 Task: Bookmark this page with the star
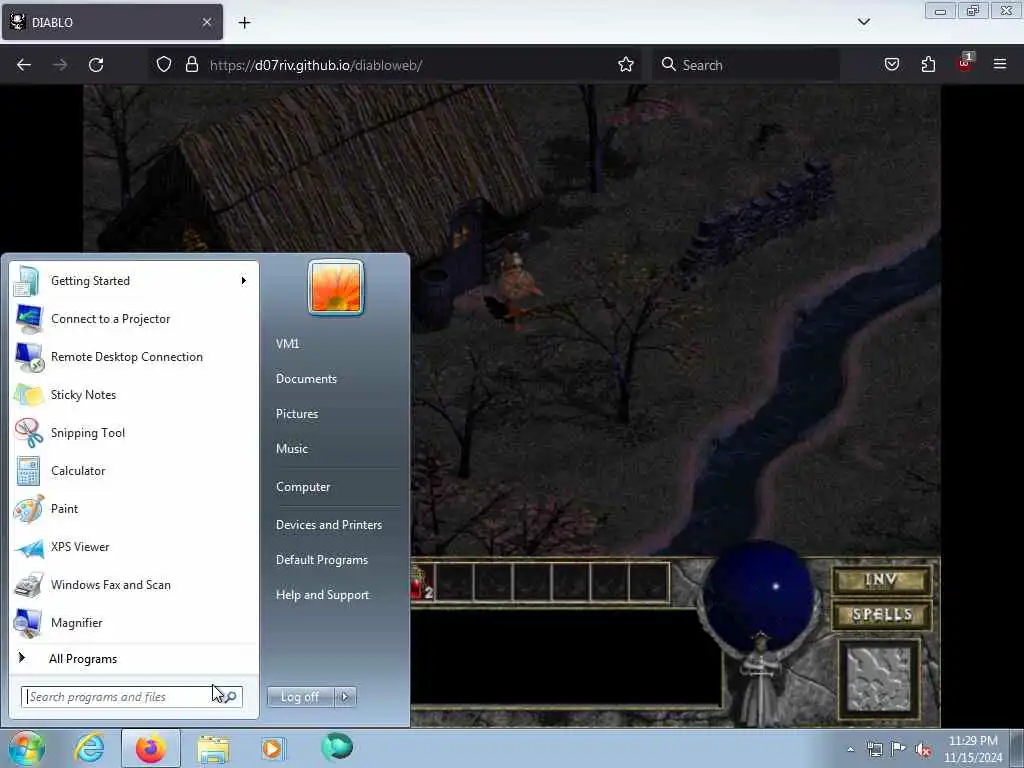point(626,64)
